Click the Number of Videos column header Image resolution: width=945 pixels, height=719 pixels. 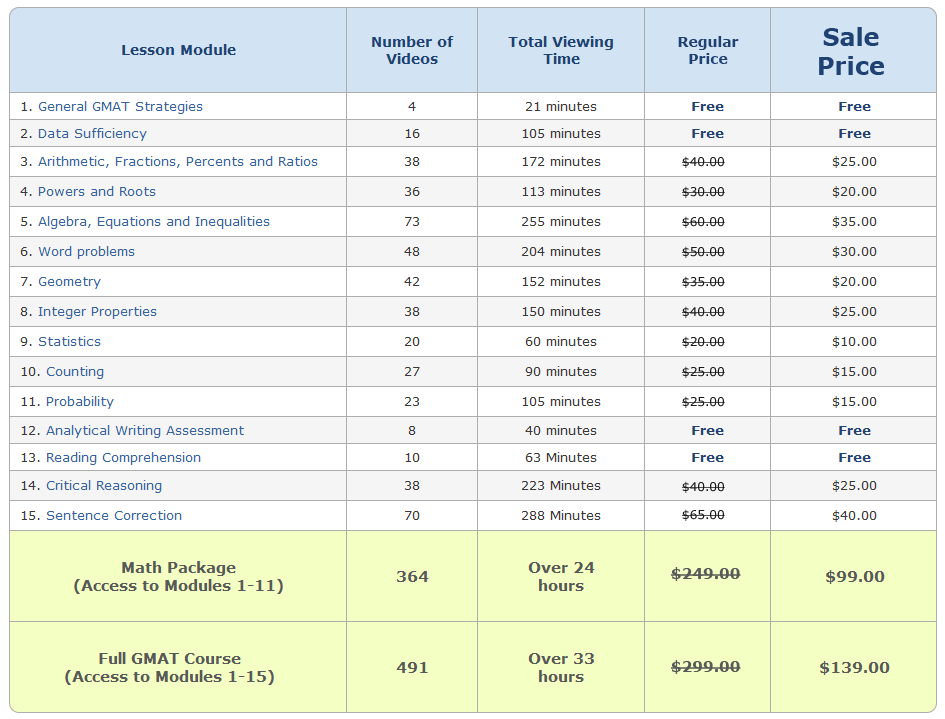[x=412, y=51]
